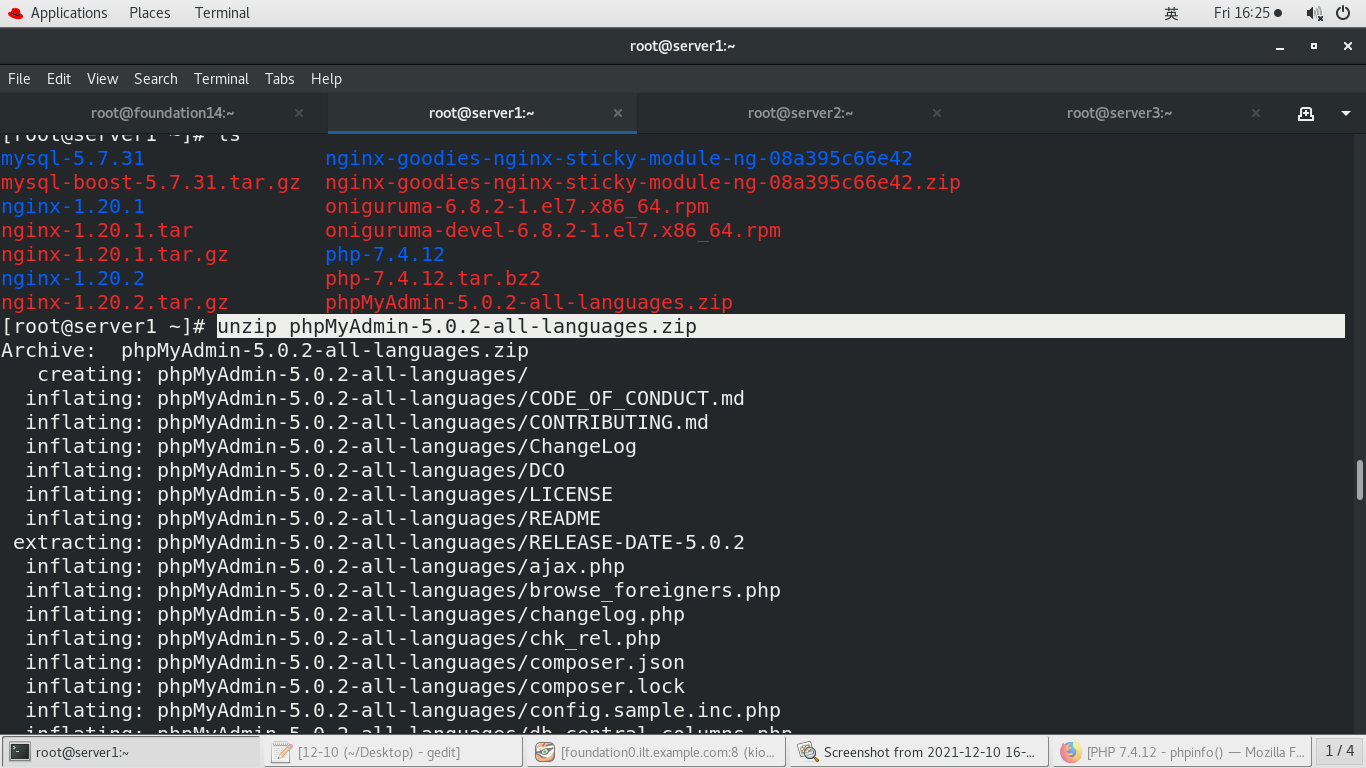This screenshot has height=768, width=1366.
Task: Click the composer.json output line
Action: pos(355,662)
